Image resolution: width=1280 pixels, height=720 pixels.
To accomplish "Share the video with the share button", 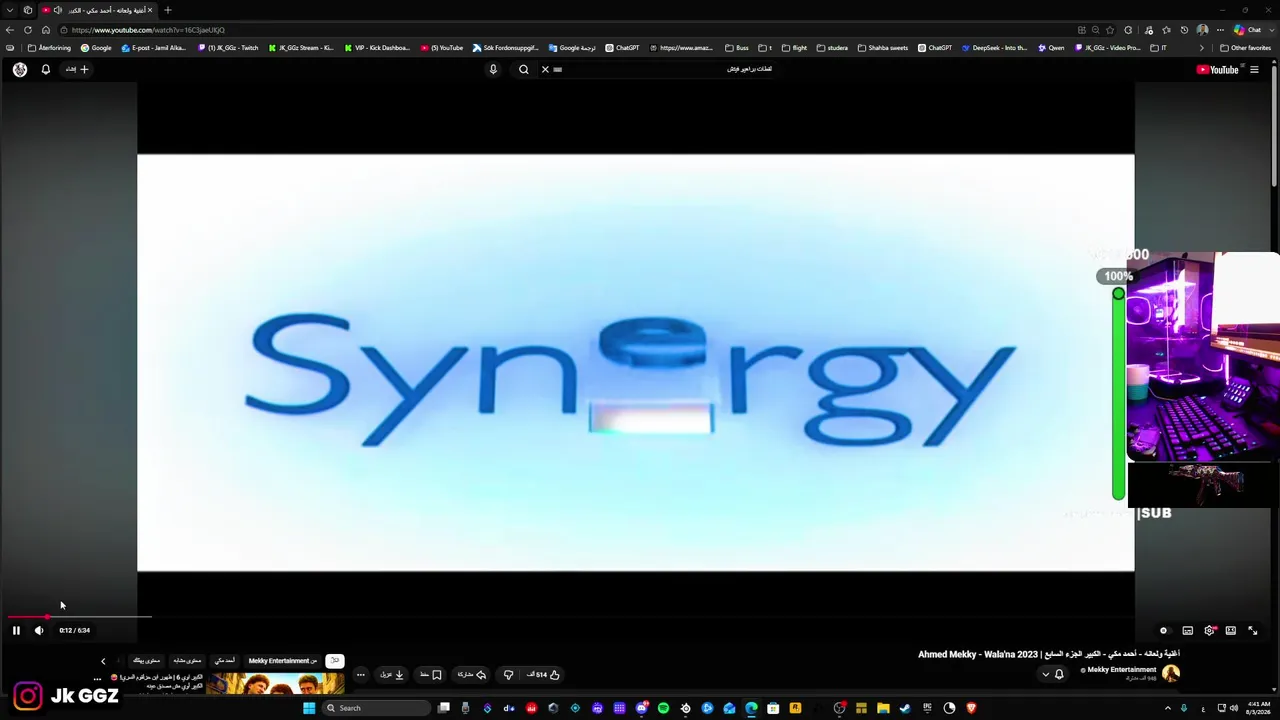I will coord(469,675).
